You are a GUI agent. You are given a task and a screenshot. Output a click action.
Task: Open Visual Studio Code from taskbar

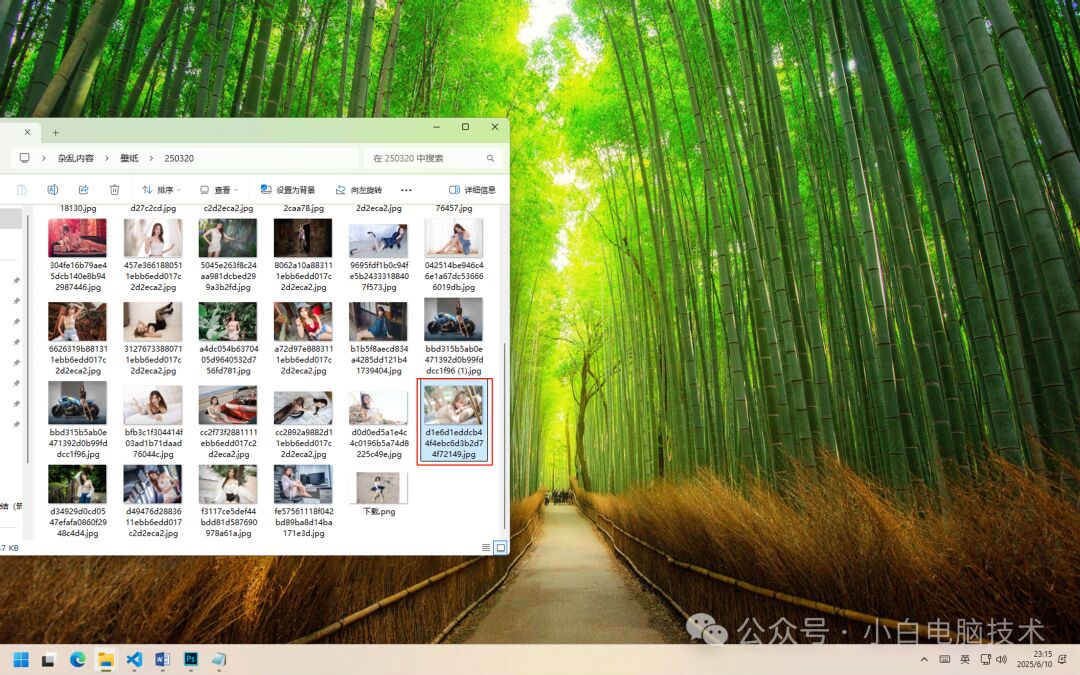(x=134, y=660)
